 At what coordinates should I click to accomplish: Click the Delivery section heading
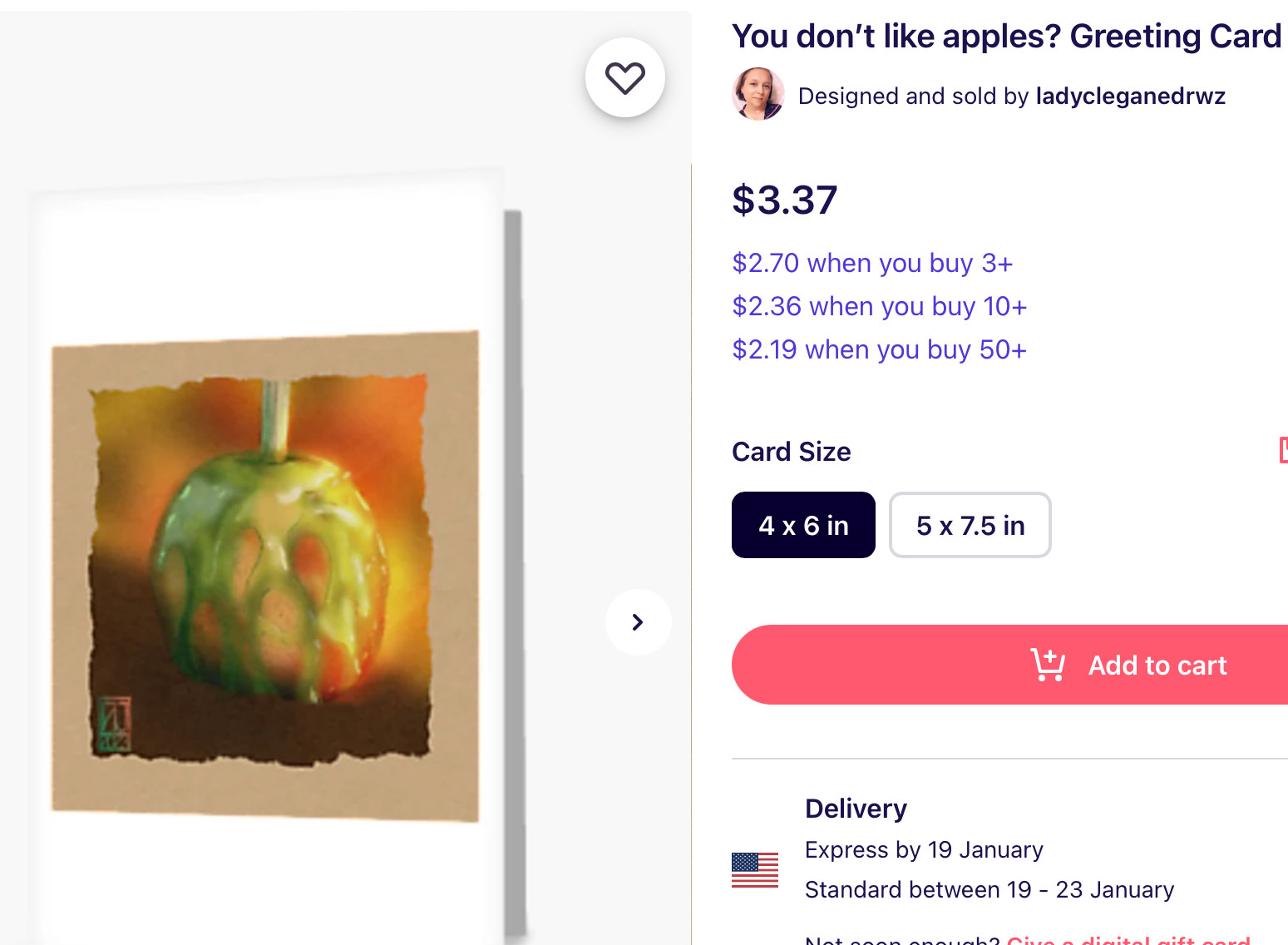coord(856,809)
